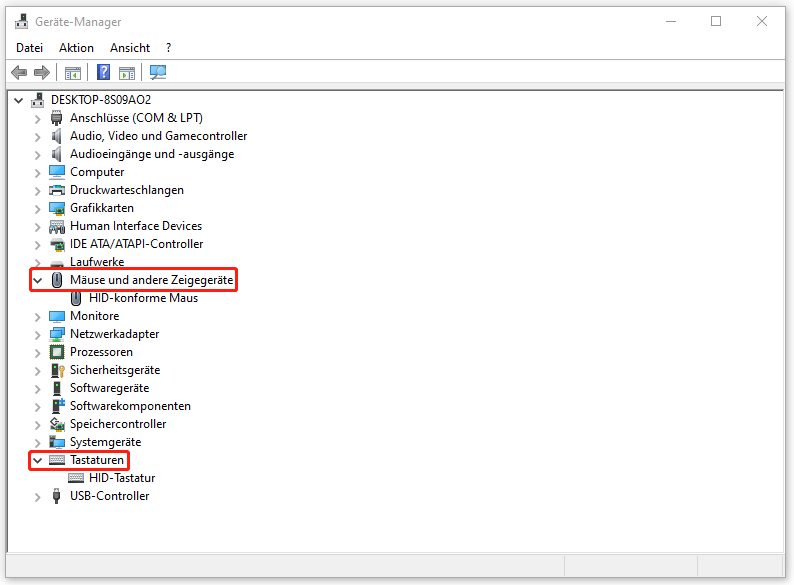Toggle the action pane toolbar icon
Image resolution: width=794 pixels, height=585 pixels.
click(127, 73)
